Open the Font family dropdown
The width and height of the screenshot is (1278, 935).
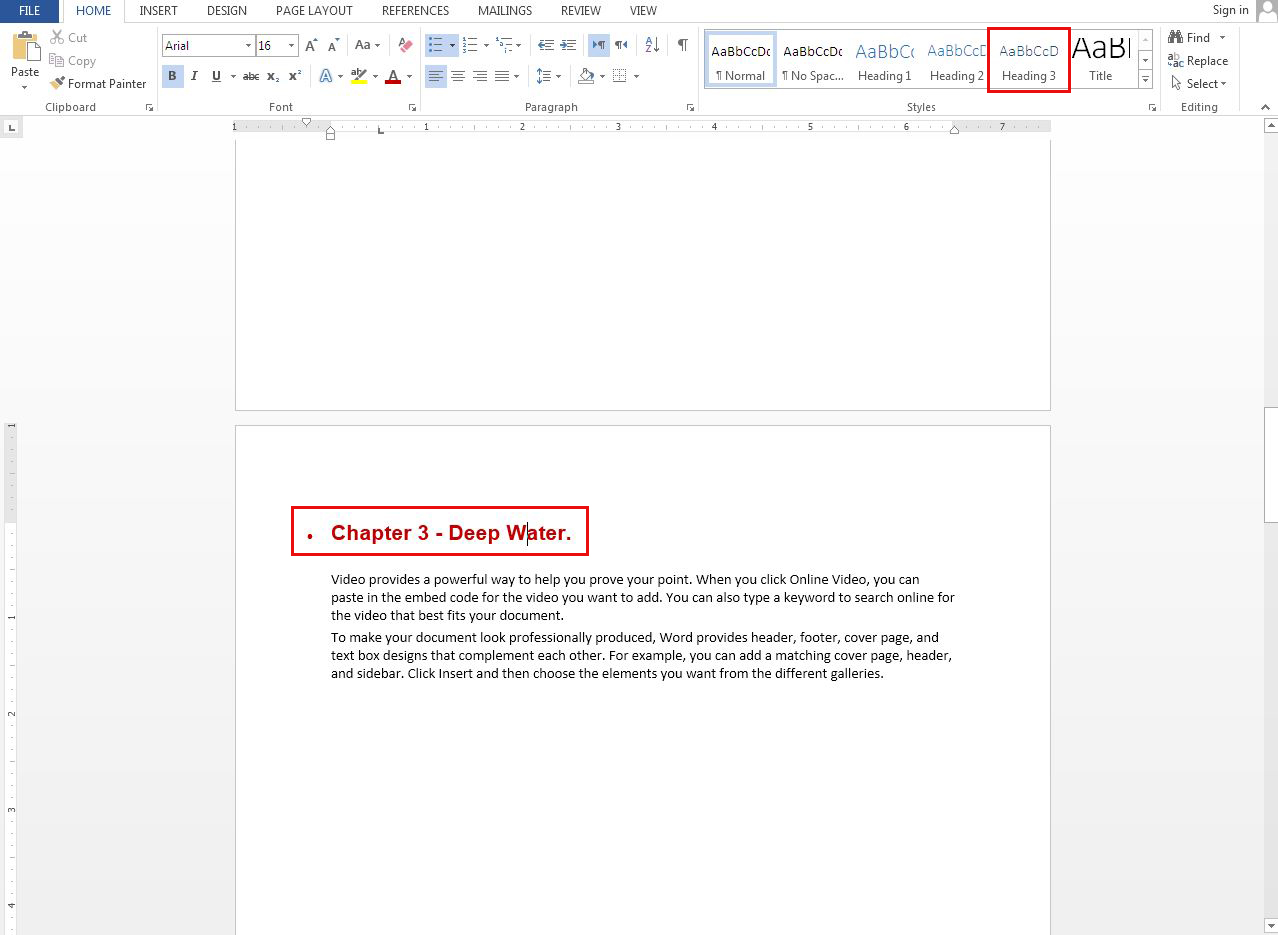(x=248, y=45)
